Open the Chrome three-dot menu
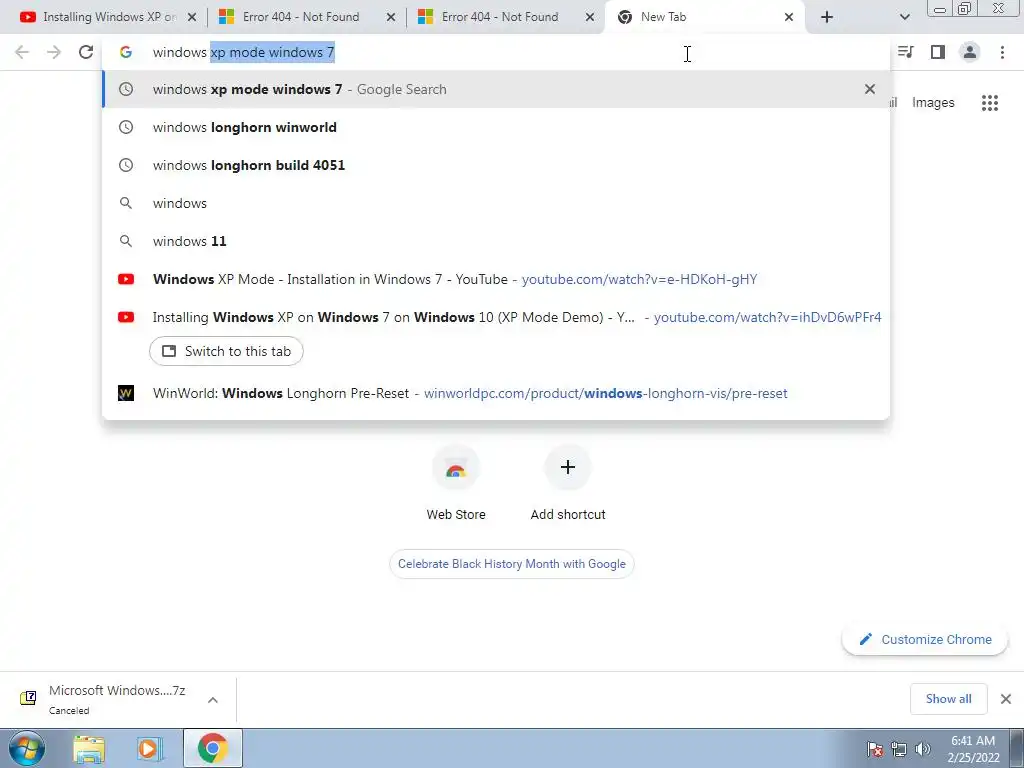The image size is (1024, 768). 1002,52
